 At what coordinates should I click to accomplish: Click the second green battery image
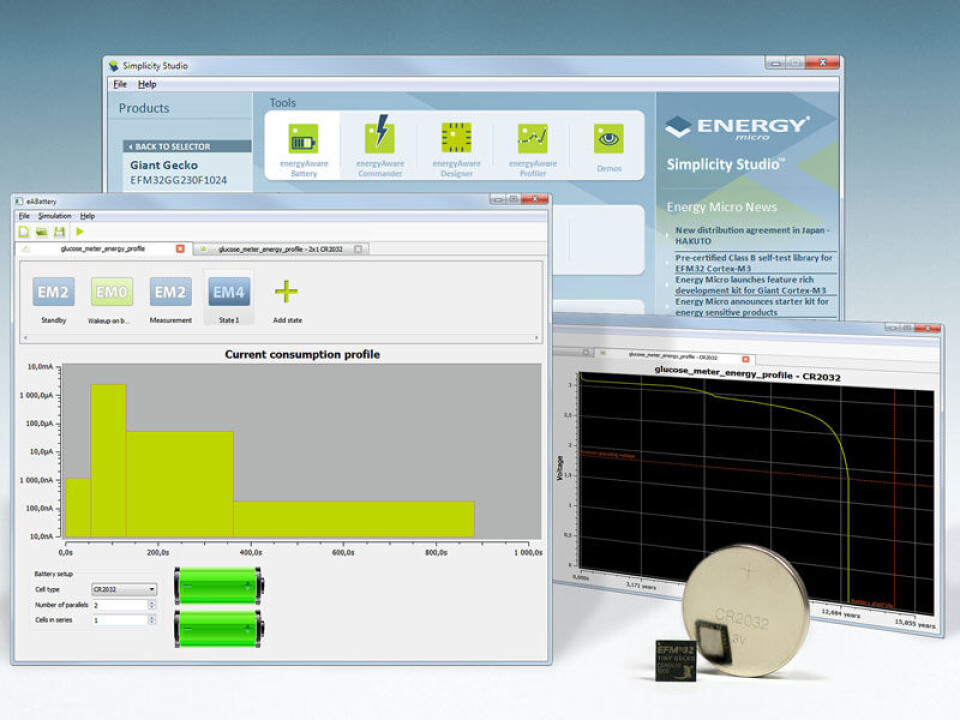point(219,628)
